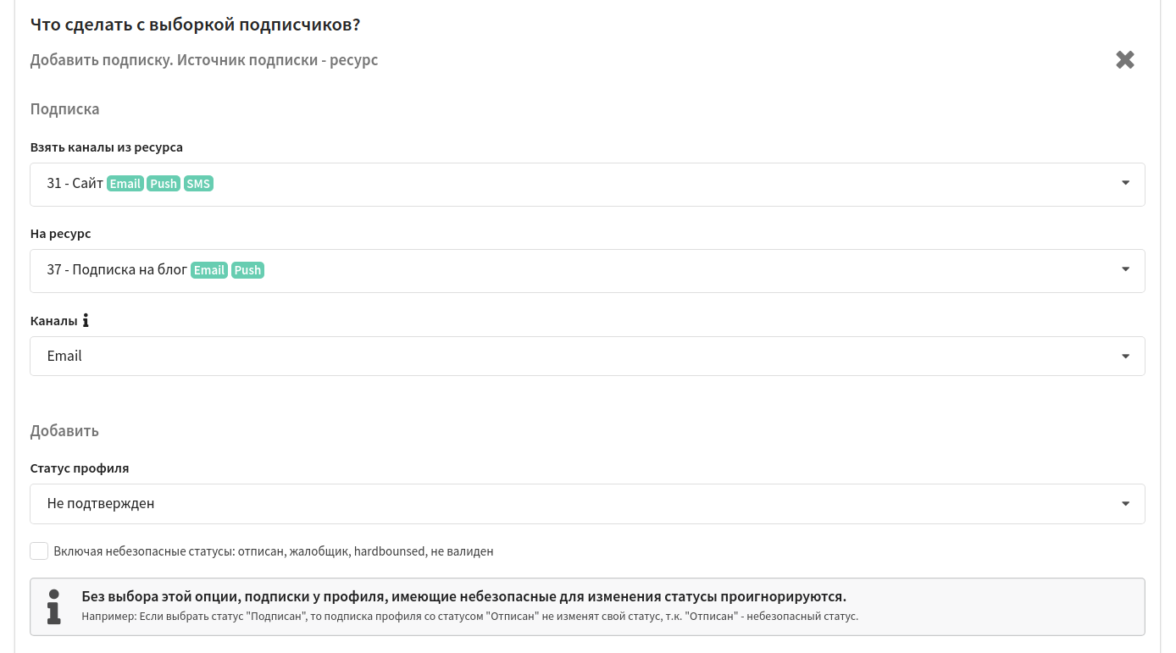Screen dimensions: 1176x653
Task: Click the SMS badge on "31 - Сайт"
Action: [x=199, y=184]
